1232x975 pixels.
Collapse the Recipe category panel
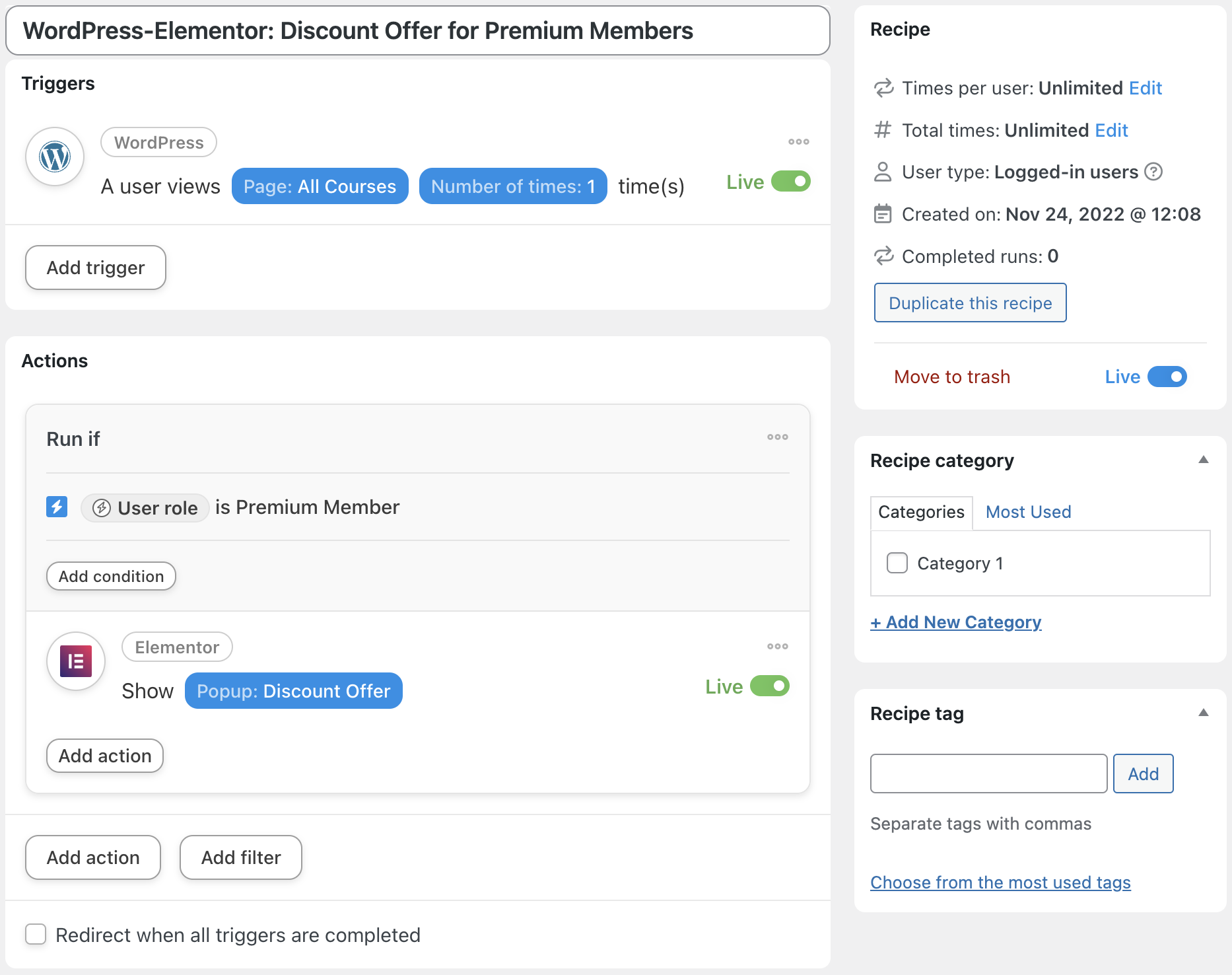1204,460
